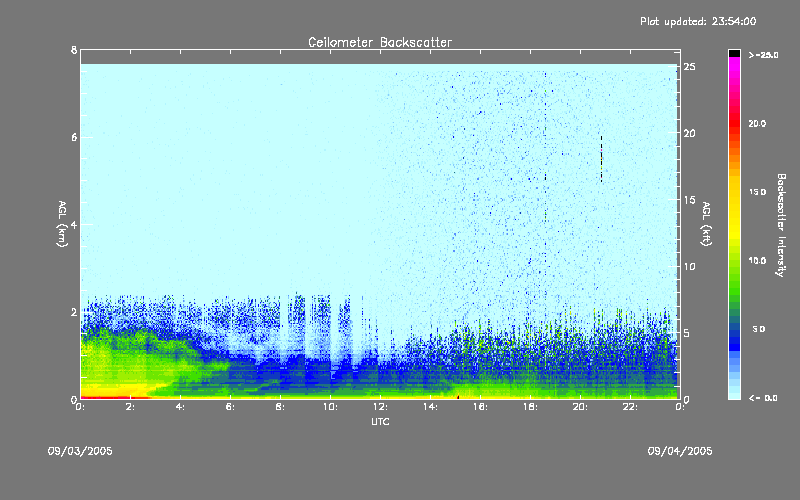This screenshot has height=500, width=800.
Task: Click the 20.0 colorbar tick label
Action: (x=757, y=124)
